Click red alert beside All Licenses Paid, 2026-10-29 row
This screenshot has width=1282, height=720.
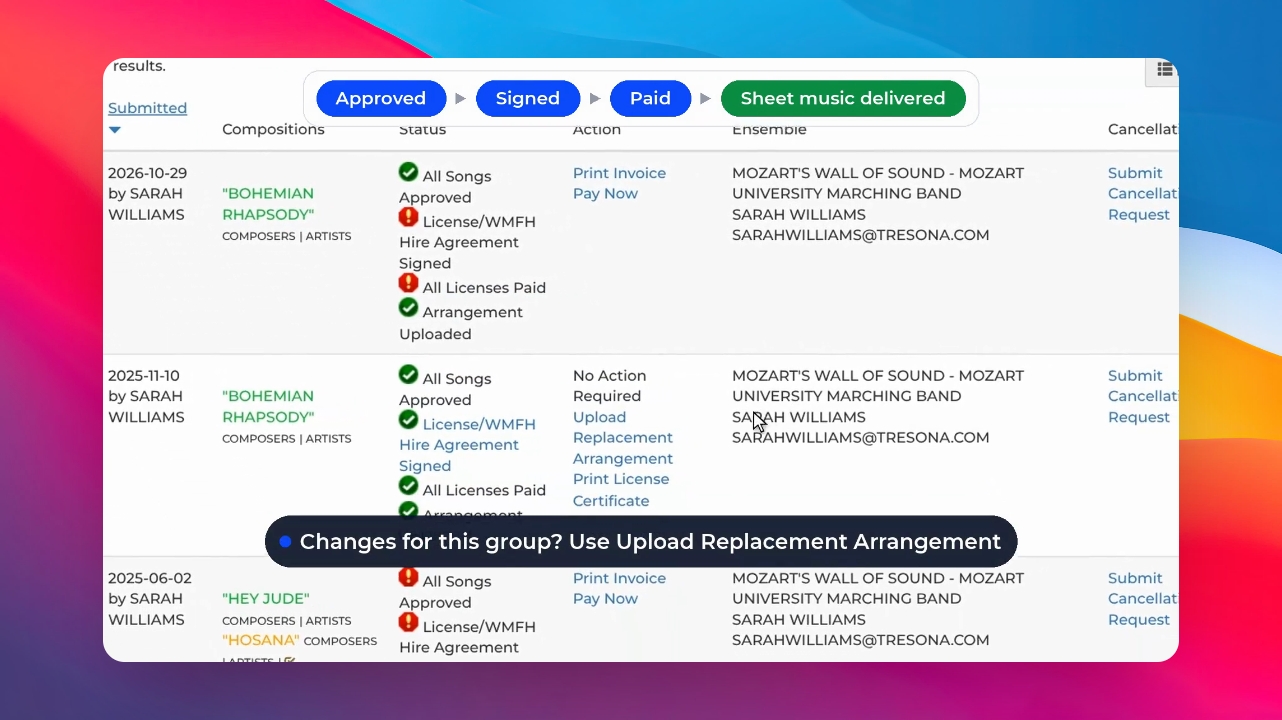(x=408, y=283)
